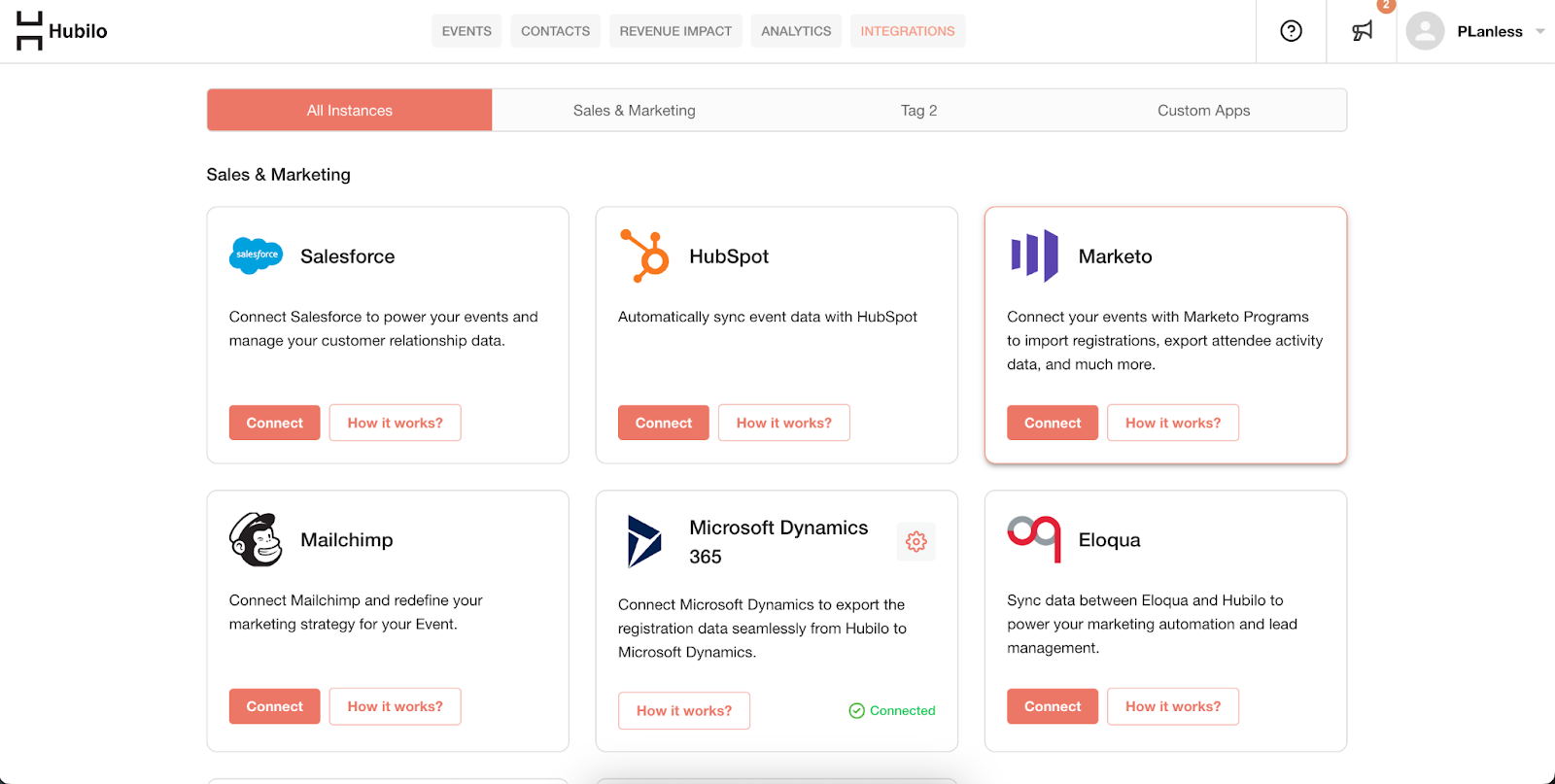View How it works for Mailchimp

coord(396,706)
